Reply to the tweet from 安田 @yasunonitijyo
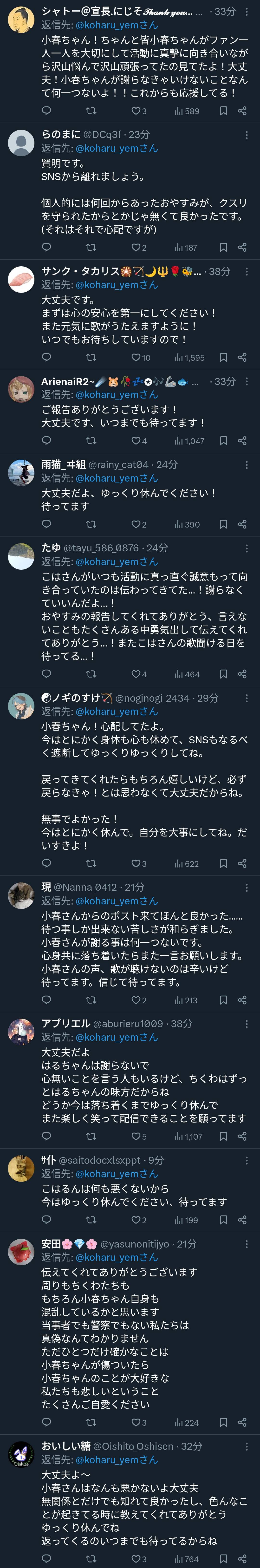 pyautogui.click(x=46, y=1423)
